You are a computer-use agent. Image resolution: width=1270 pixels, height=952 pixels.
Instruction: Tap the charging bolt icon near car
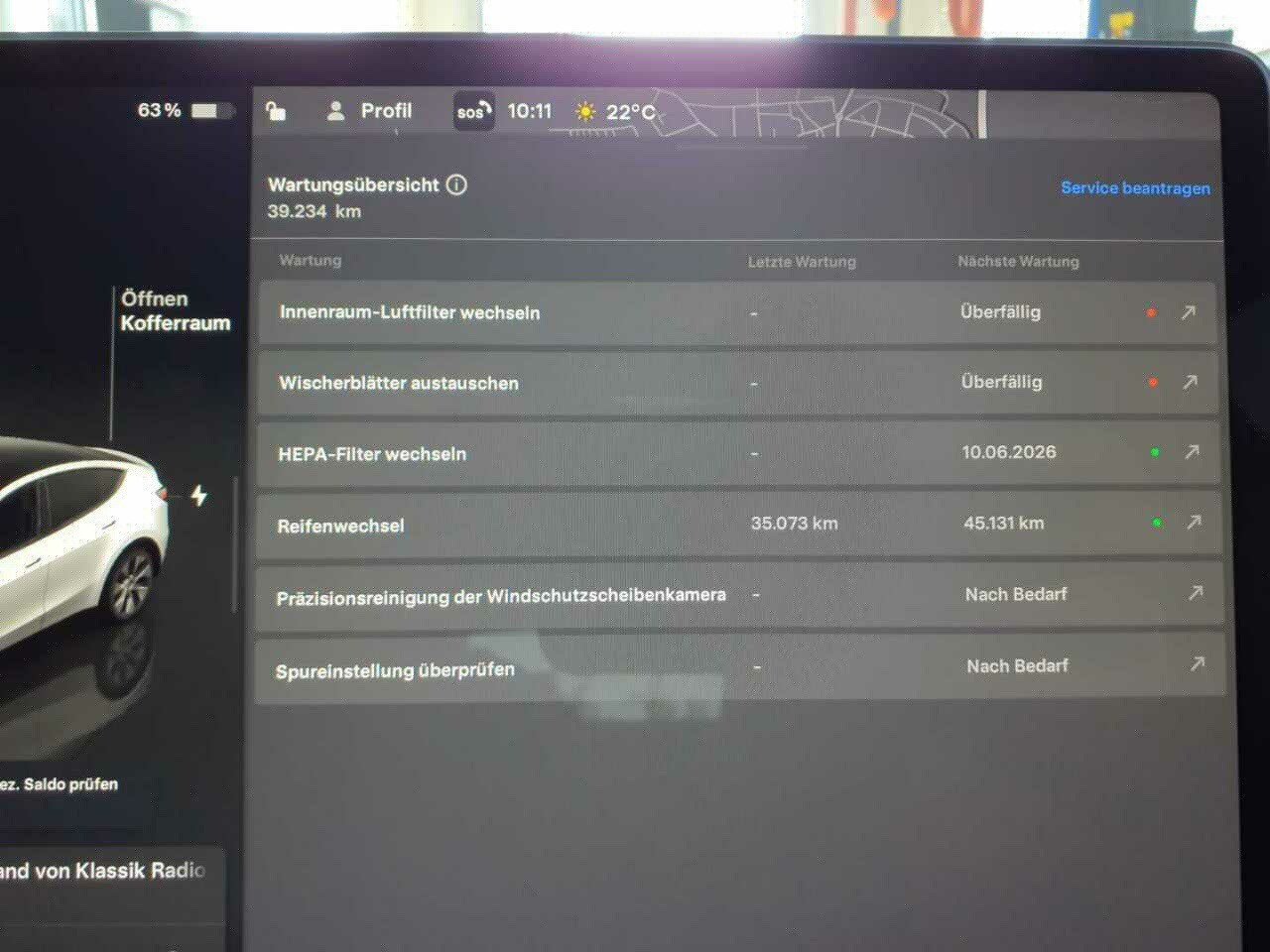pyautogui.click(x=199, y=495)
